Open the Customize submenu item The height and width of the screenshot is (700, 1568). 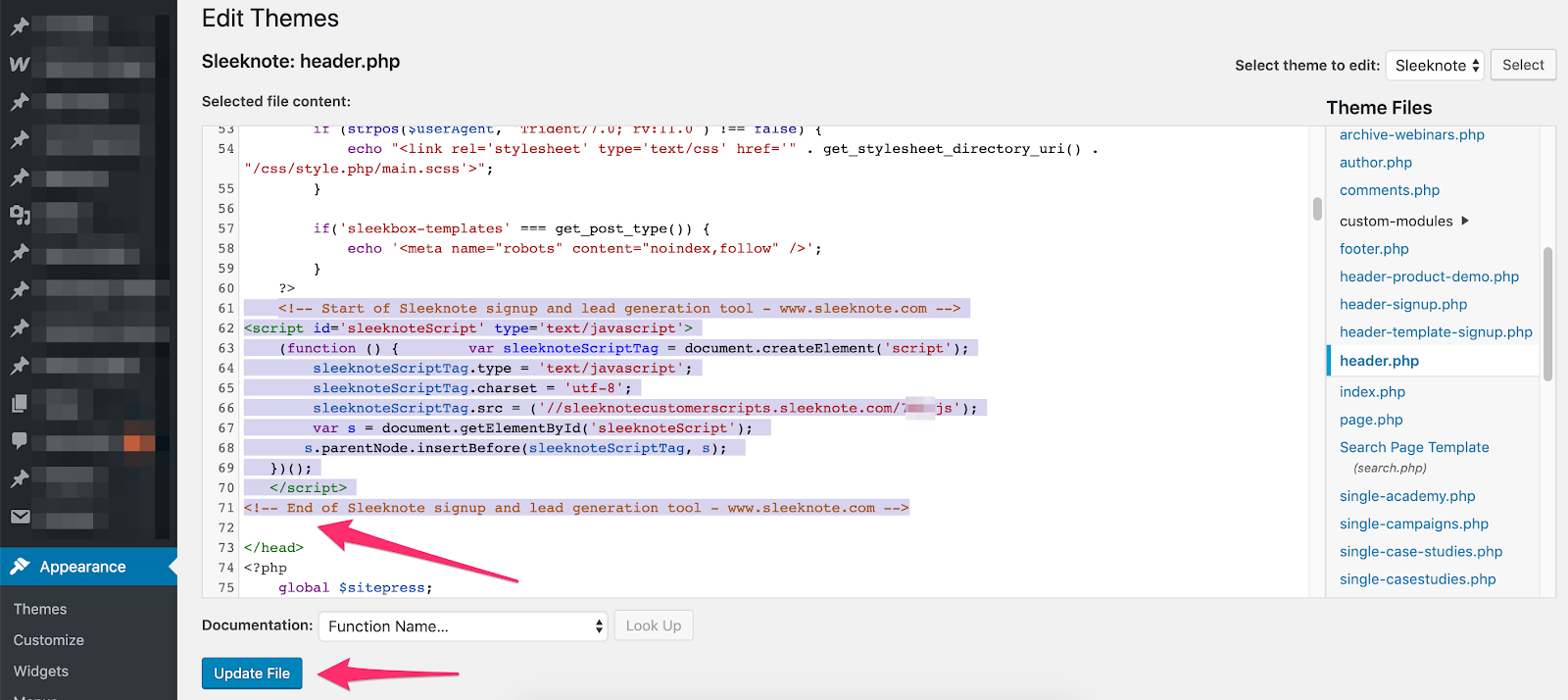point(49,640)
